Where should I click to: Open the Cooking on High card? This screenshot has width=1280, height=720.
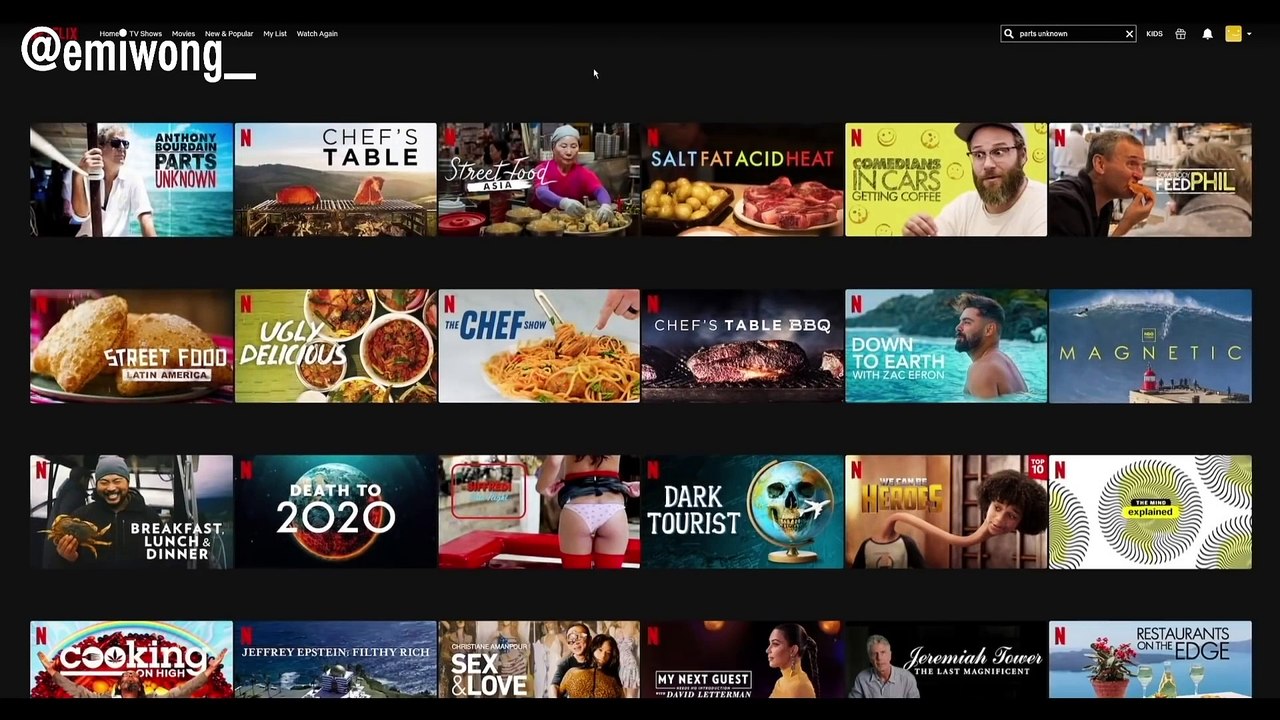click(131, 659)
